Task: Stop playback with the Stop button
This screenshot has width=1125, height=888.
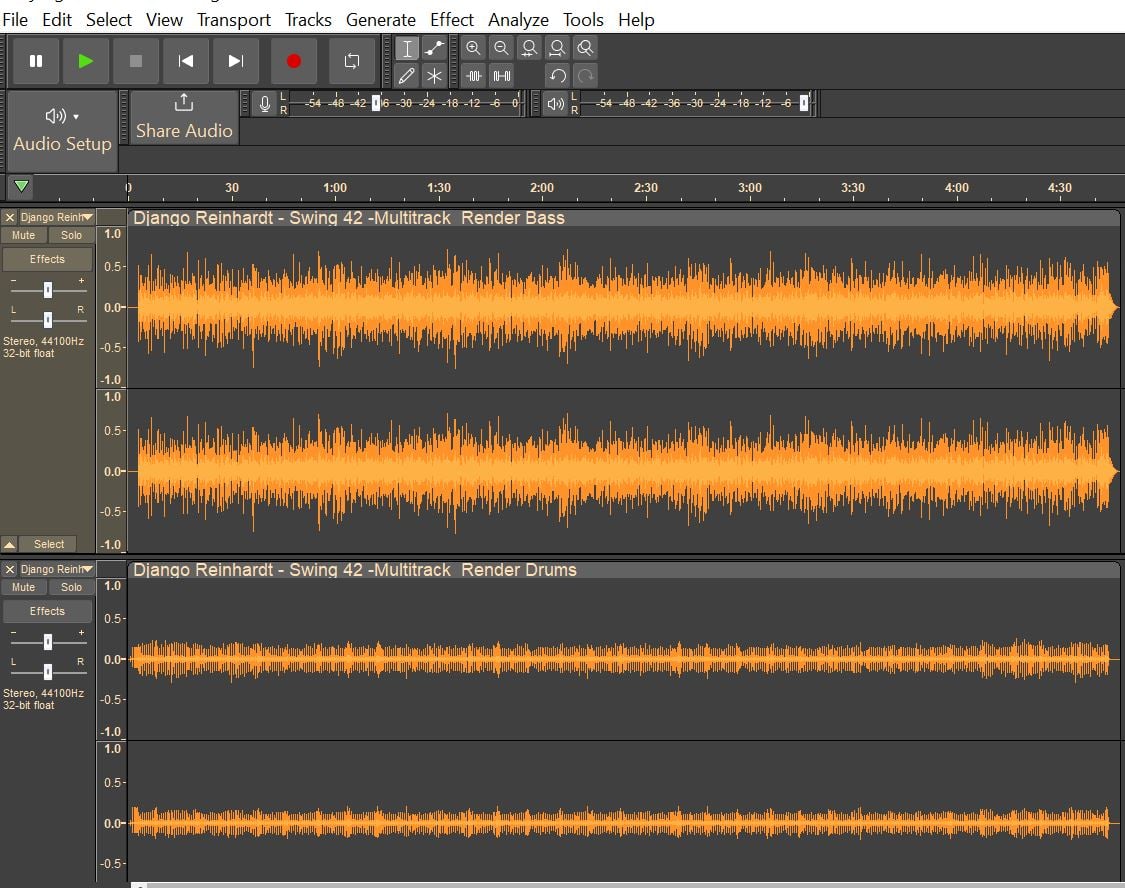Action: click(136, 61)
